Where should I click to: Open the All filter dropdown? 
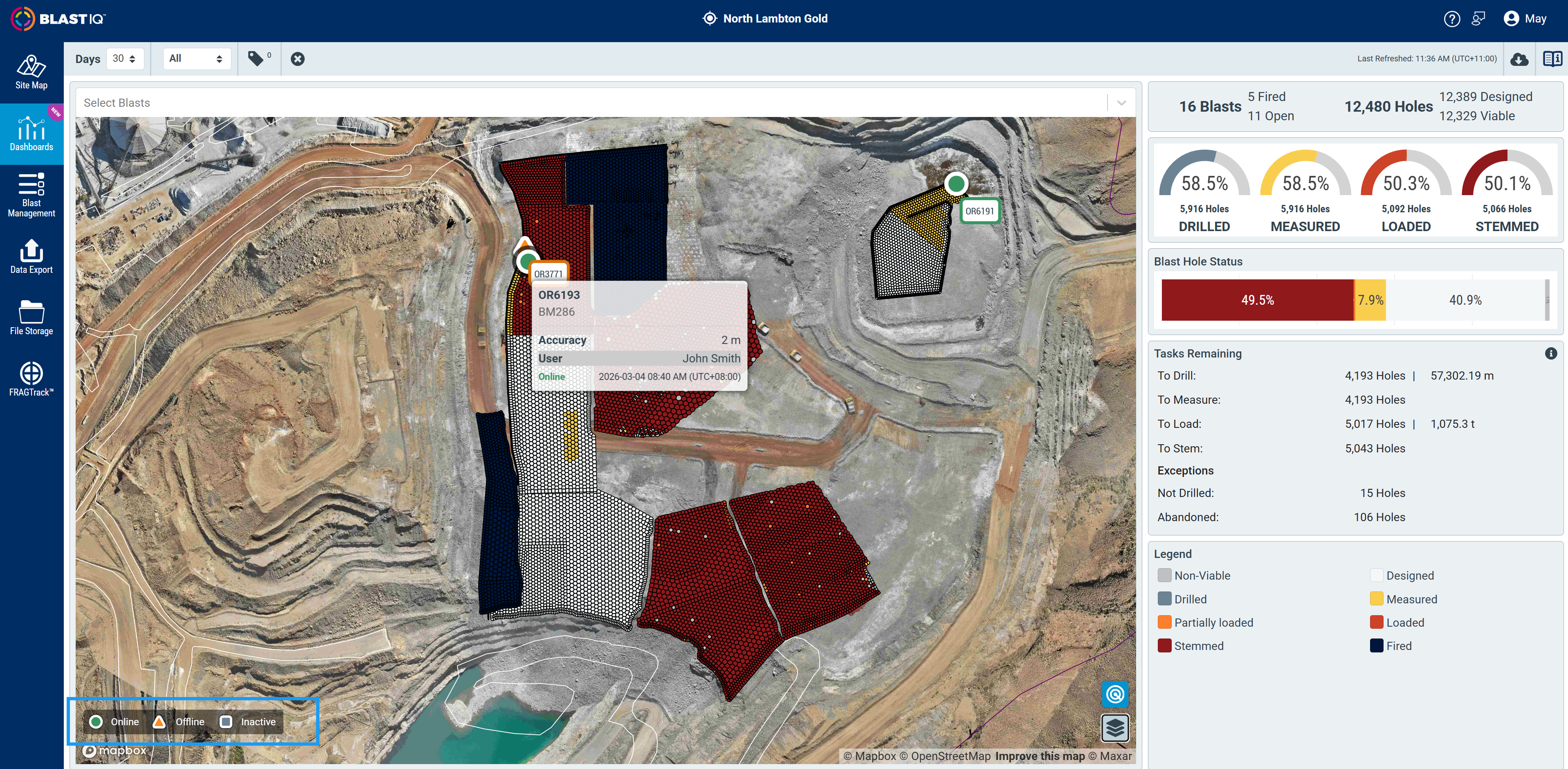pos(197,58)
